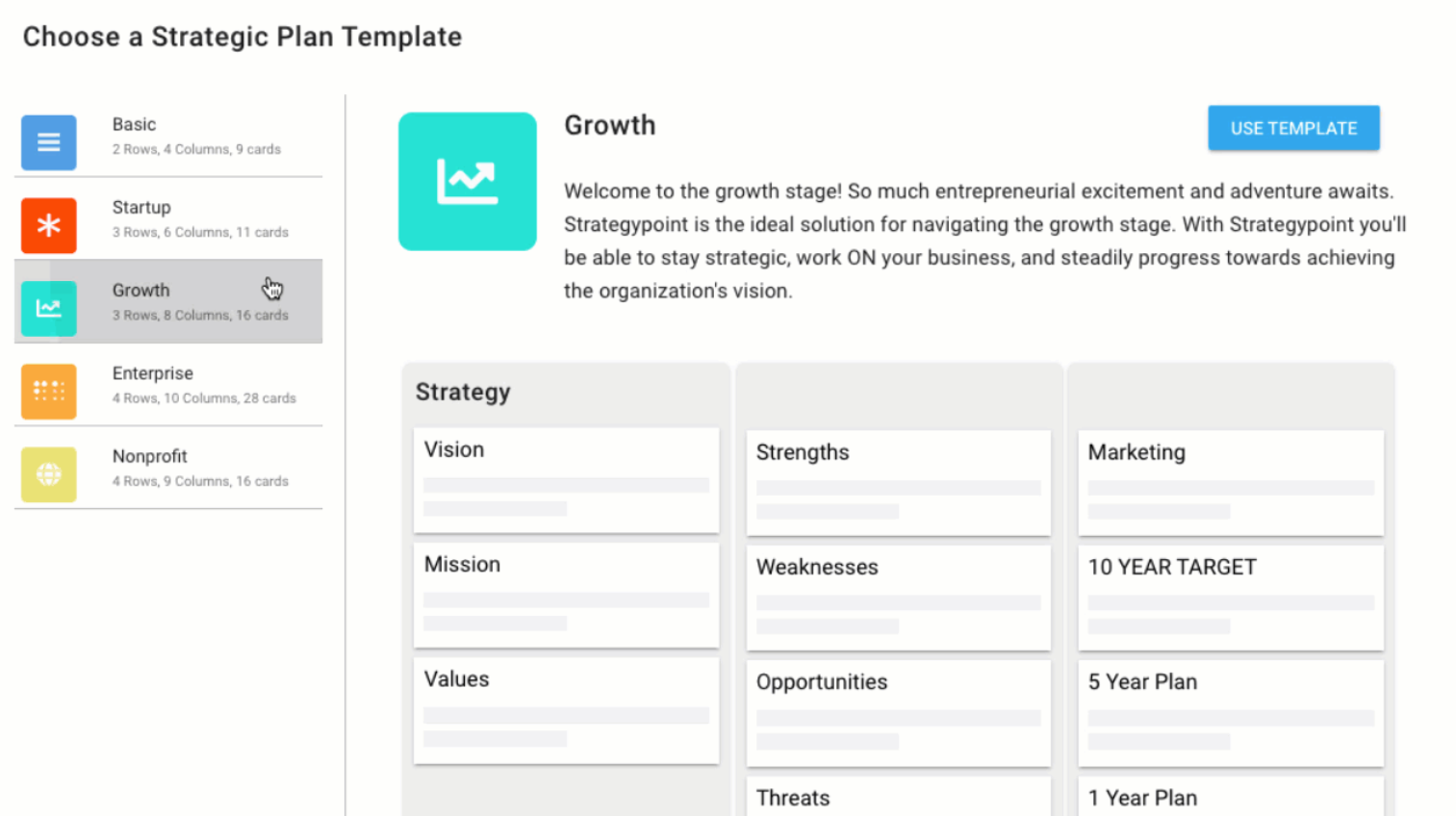Open the Vision card
Screen dimensions: 1456x816
566,479
